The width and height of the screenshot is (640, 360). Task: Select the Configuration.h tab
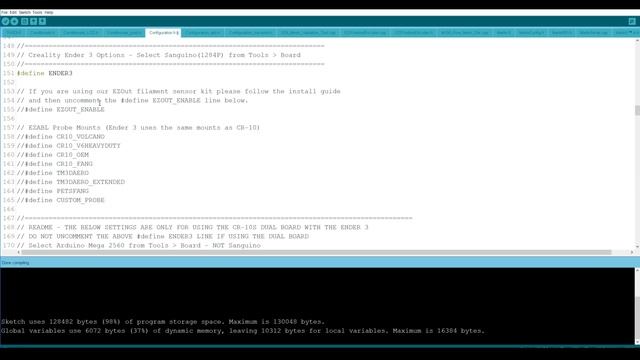click(163, 32)
